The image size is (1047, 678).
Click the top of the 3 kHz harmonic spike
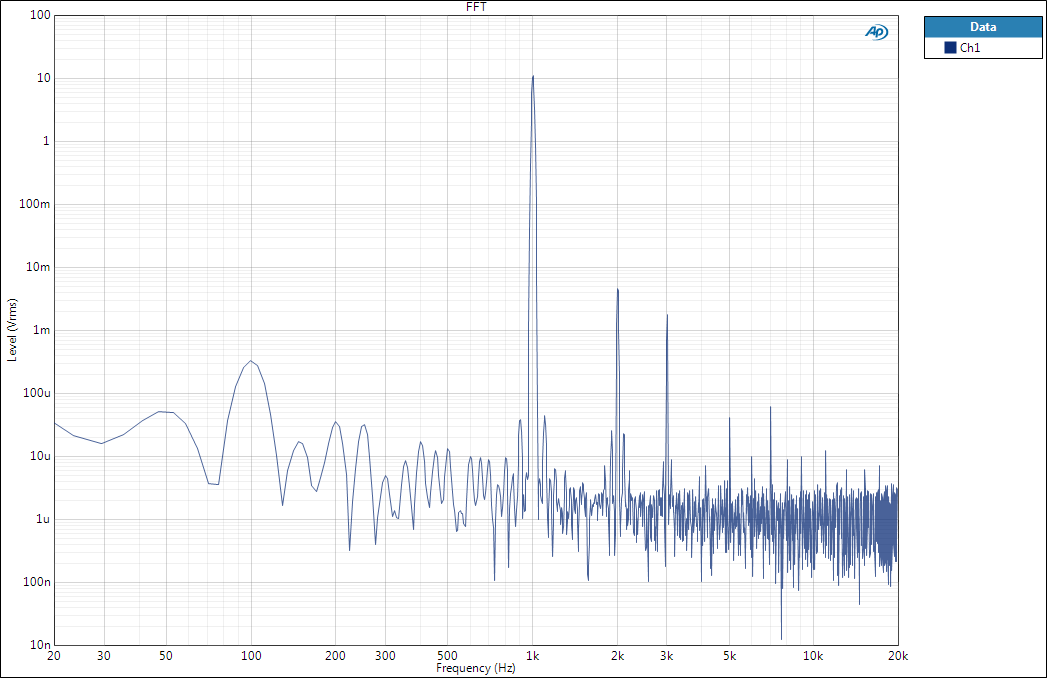tap(667, 315)
